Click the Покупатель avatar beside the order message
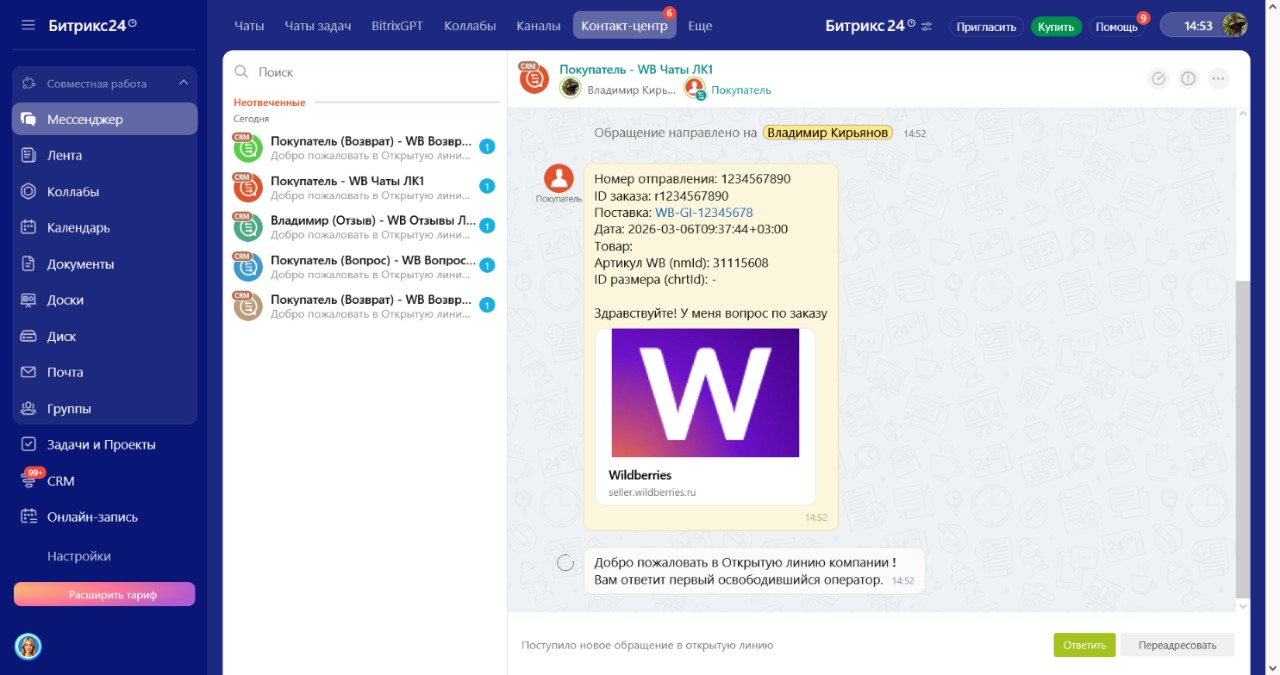This screenshot has height=675, width=1280. 558,179
